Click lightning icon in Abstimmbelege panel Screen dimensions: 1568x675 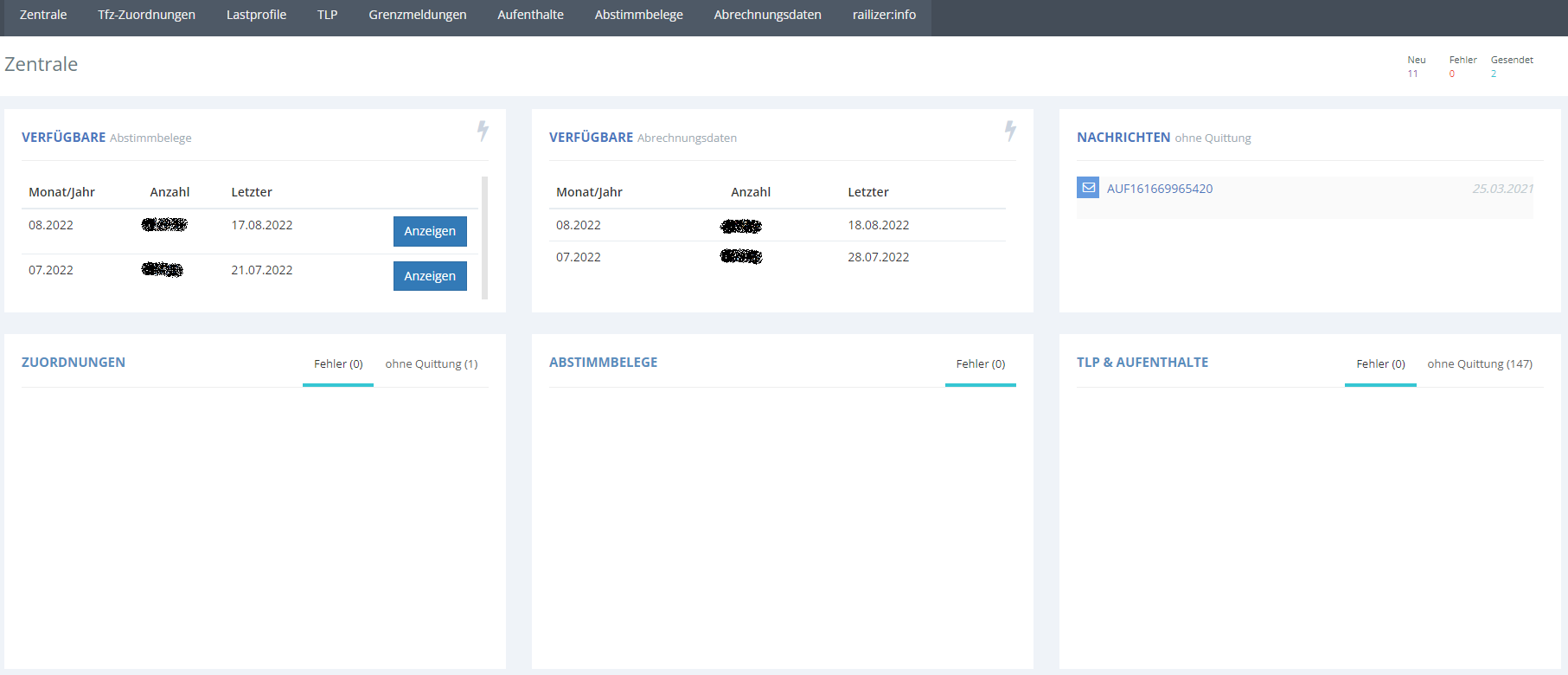[483, 131]
